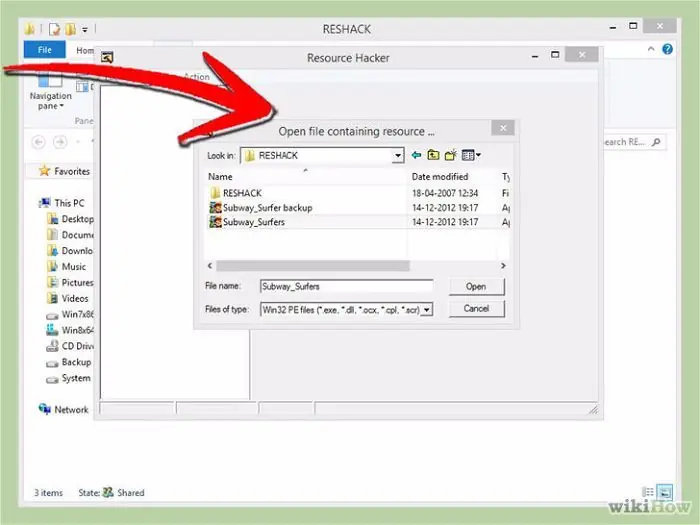Click the Explorer back arrow button
This screenshot has height=525, width=700.
tap(38, 142)
